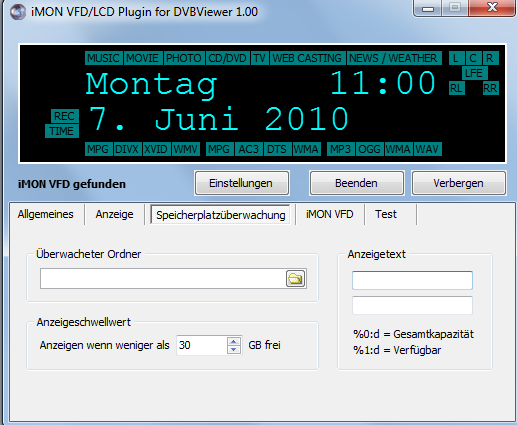Viewport: 517px width, 425px height.
Task: Click the '11:00' time on the display
Action: [383, 83]
